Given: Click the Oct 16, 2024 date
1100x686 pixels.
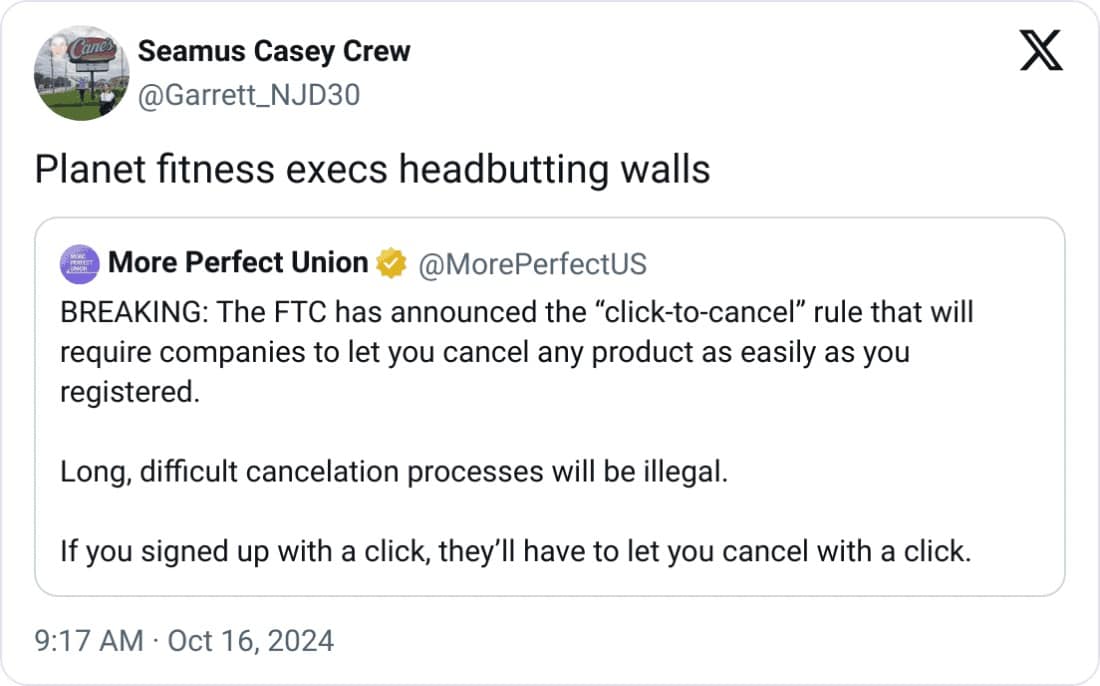Looking at the screenshot, I should point(249,640).
